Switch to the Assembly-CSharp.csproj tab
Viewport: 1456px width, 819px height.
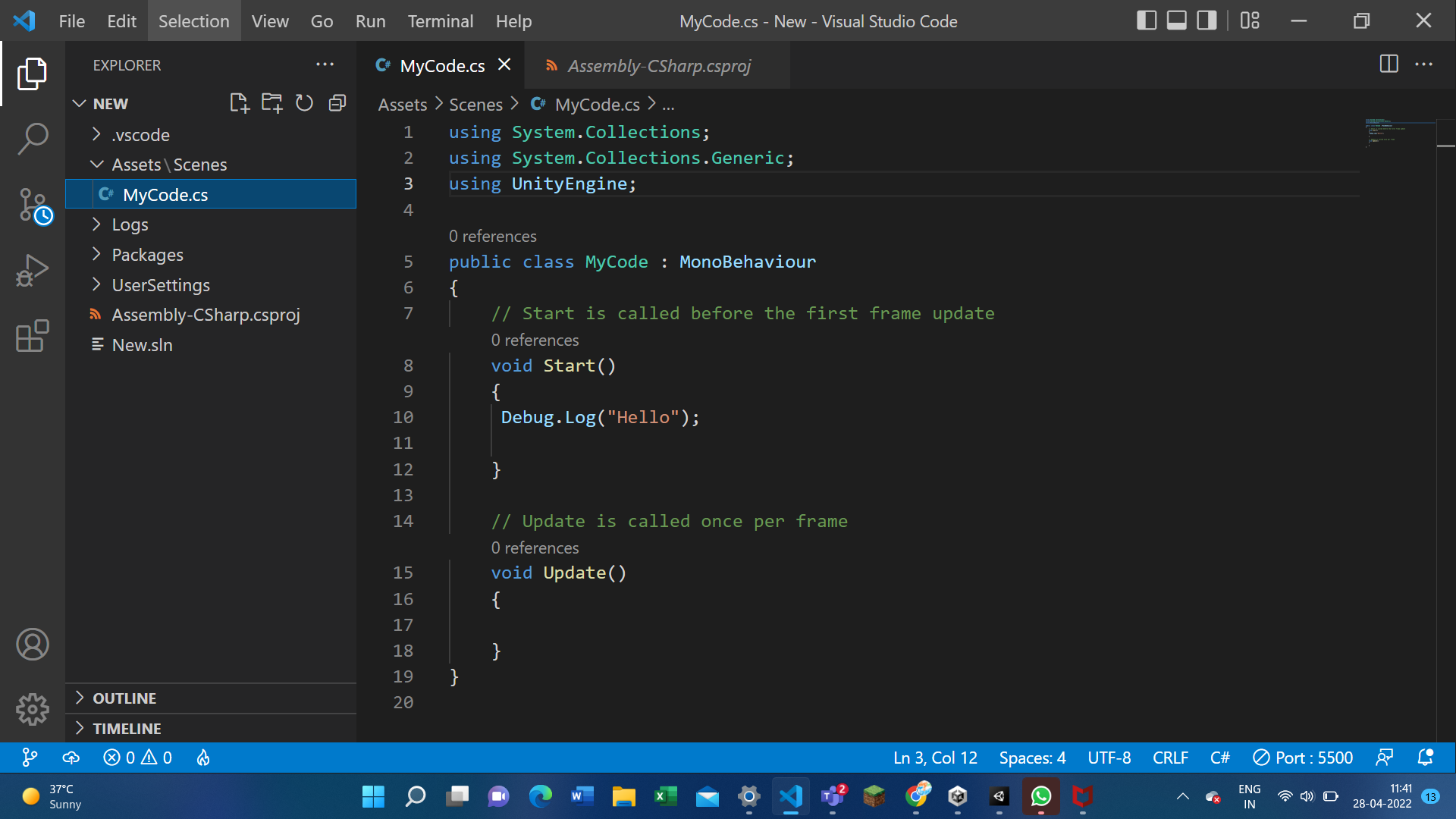coord(659,65)
